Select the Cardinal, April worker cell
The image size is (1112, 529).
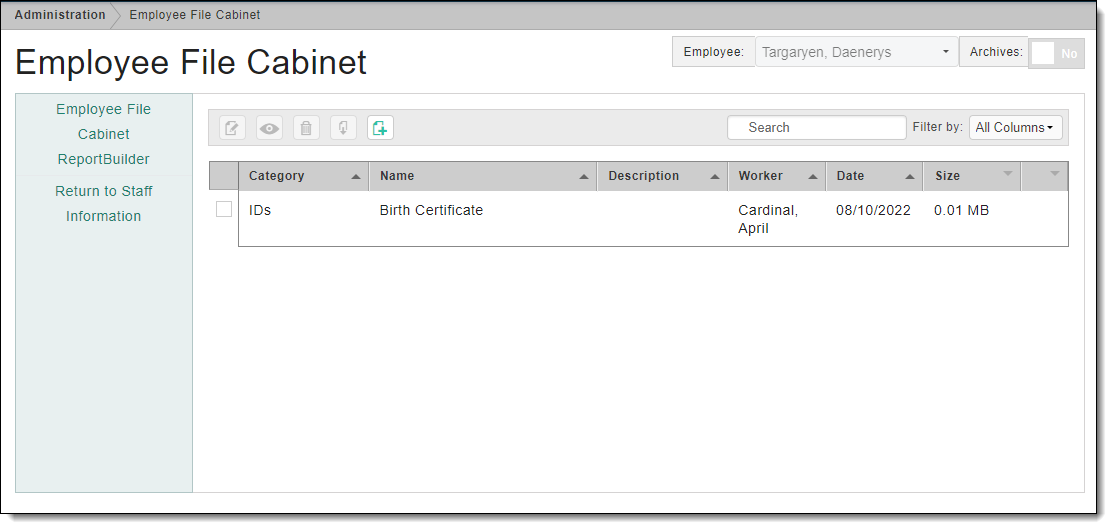coord(768,220)
